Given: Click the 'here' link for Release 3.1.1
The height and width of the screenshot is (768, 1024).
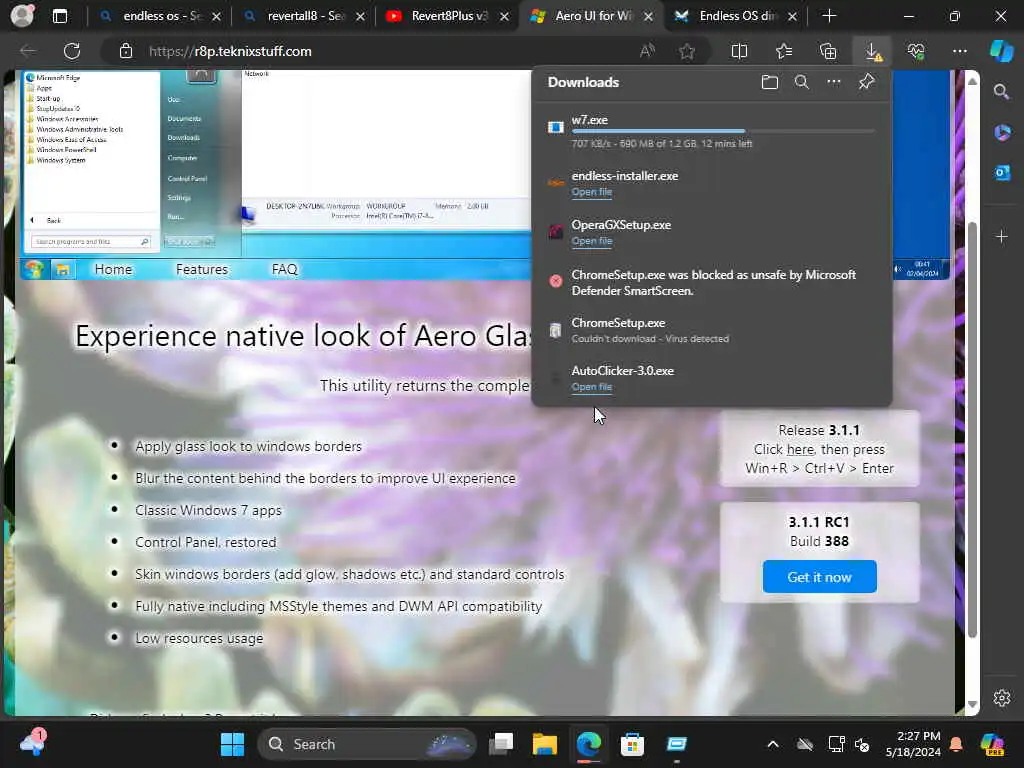Looking at the screenshot, I should [x=800, y=449].
